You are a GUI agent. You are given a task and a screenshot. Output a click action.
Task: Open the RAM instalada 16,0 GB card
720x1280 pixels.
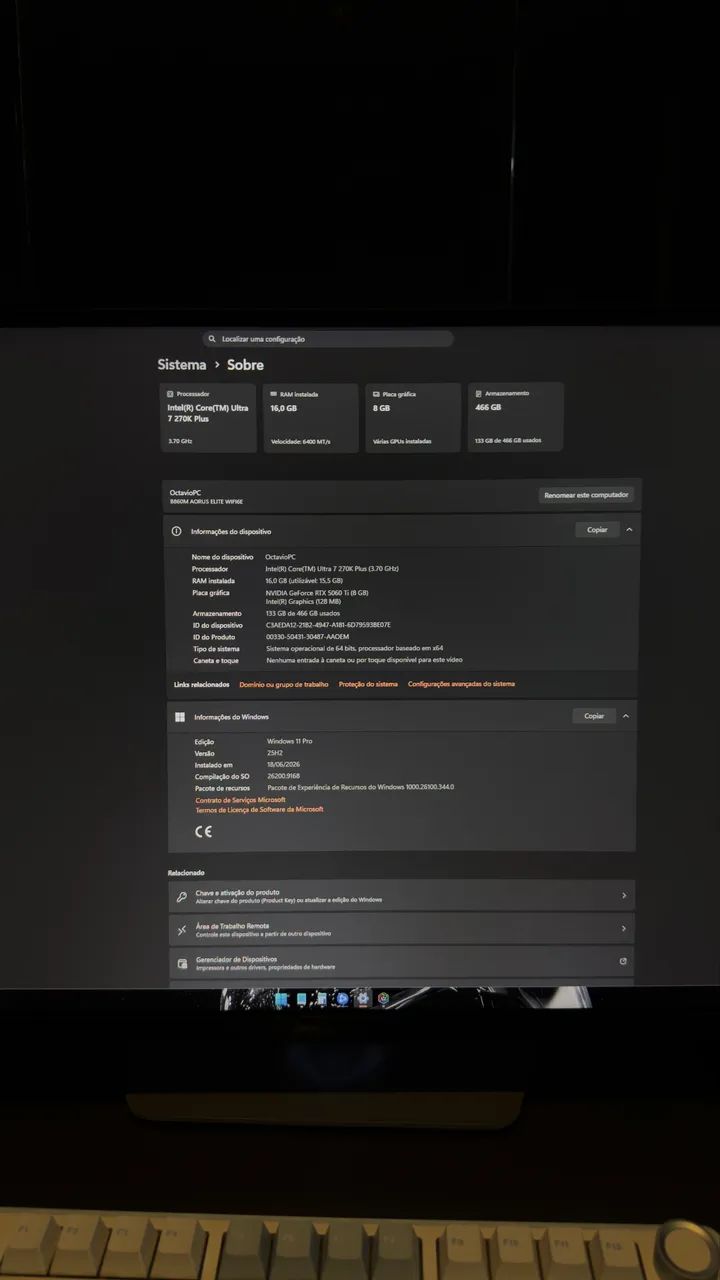311,418
